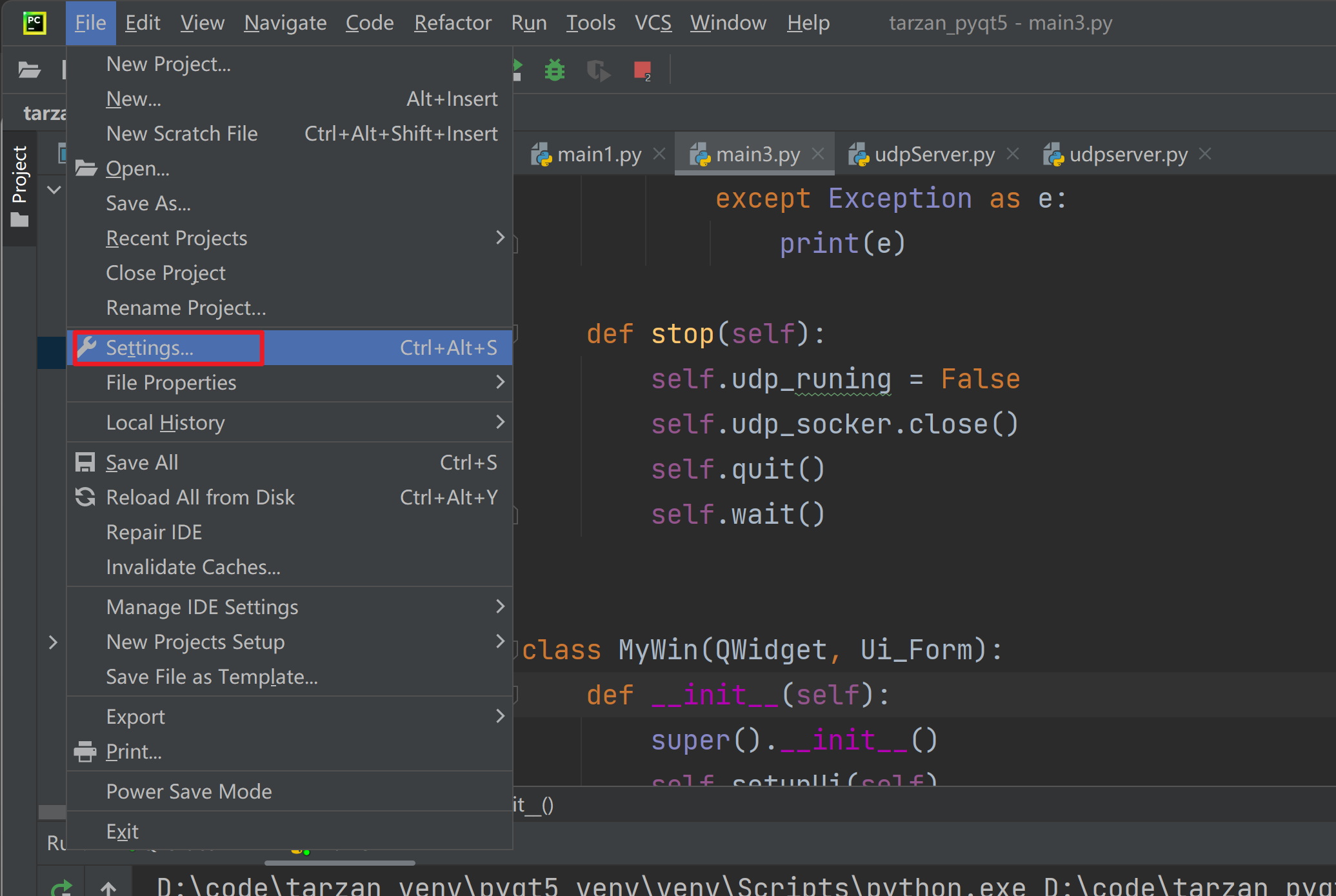Viewport: 1336px width, 896px height.
Task: Choose Save File as Template...
Action: [x=290, y=677]
